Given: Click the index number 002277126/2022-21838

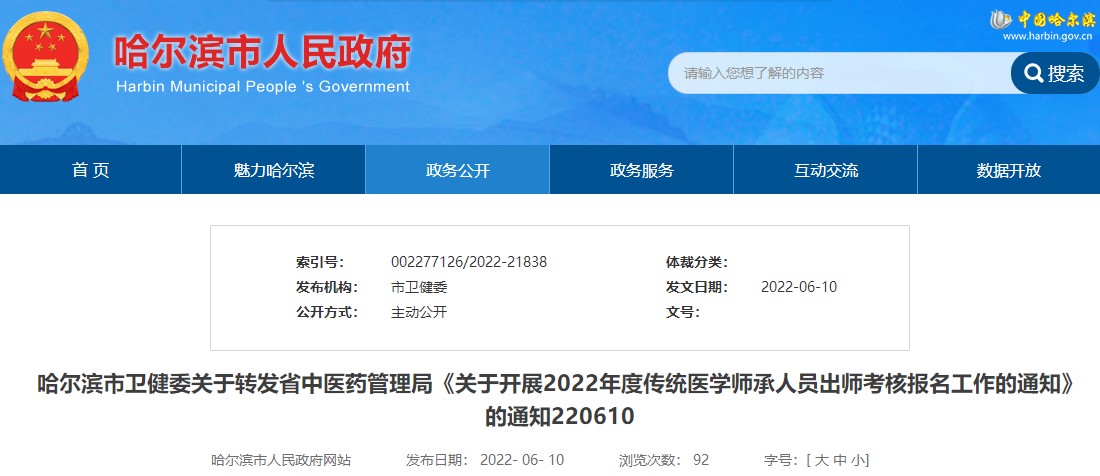Looking at the screenshot, I should pyautogui.click(x=469, y=262).
